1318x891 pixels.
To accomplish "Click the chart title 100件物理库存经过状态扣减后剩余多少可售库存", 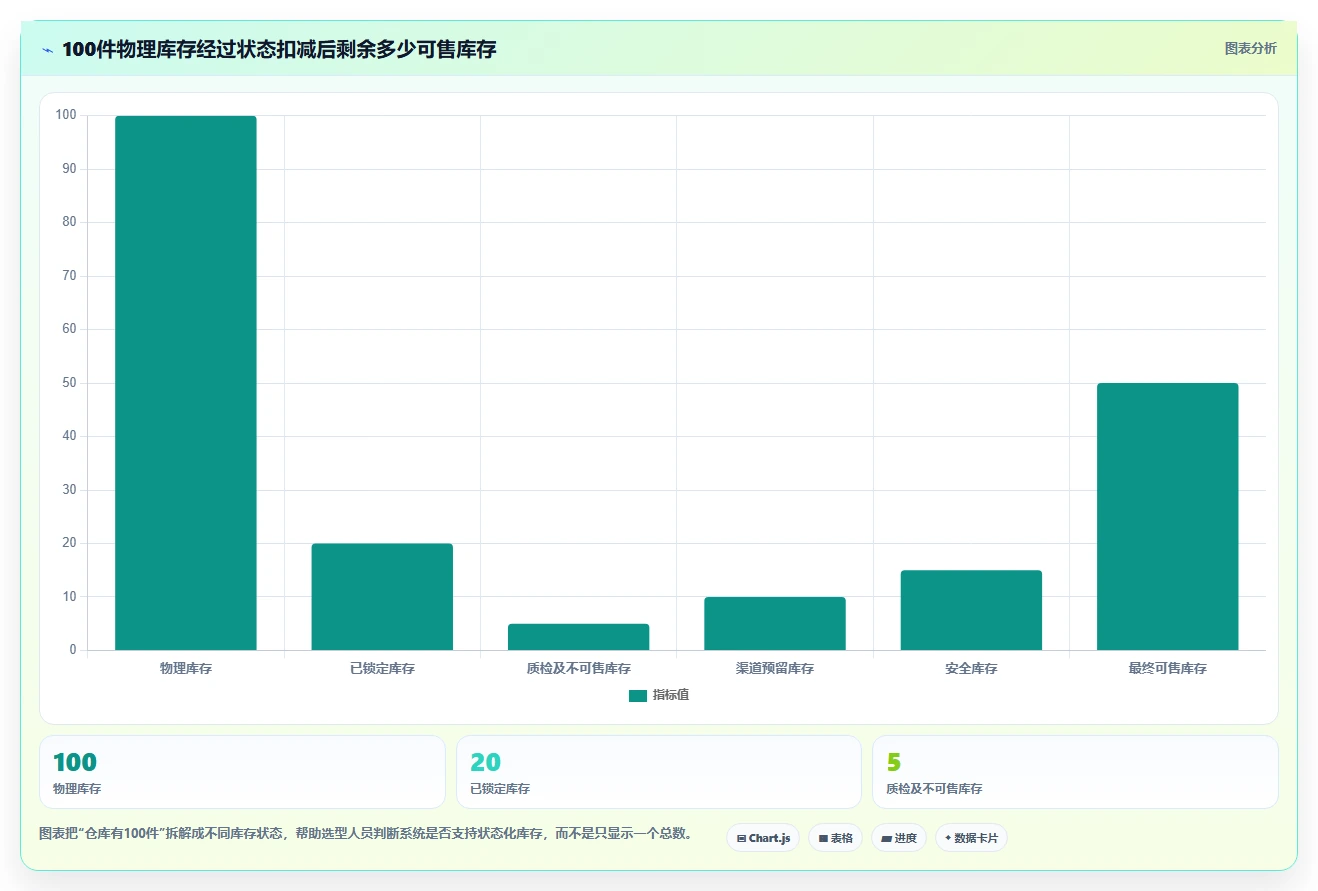I will point(279,50).
